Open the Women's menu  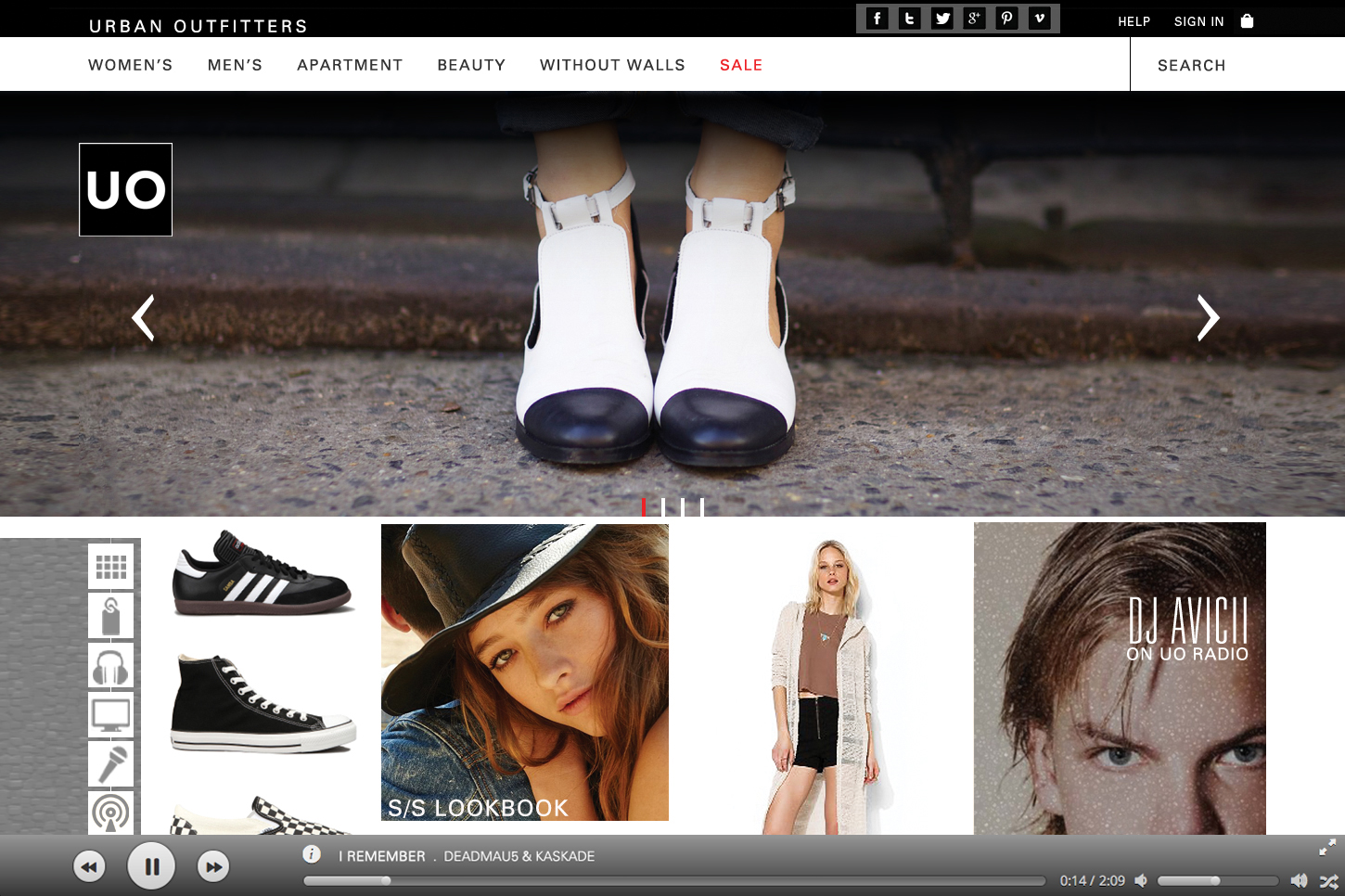(x=130, y=65)
